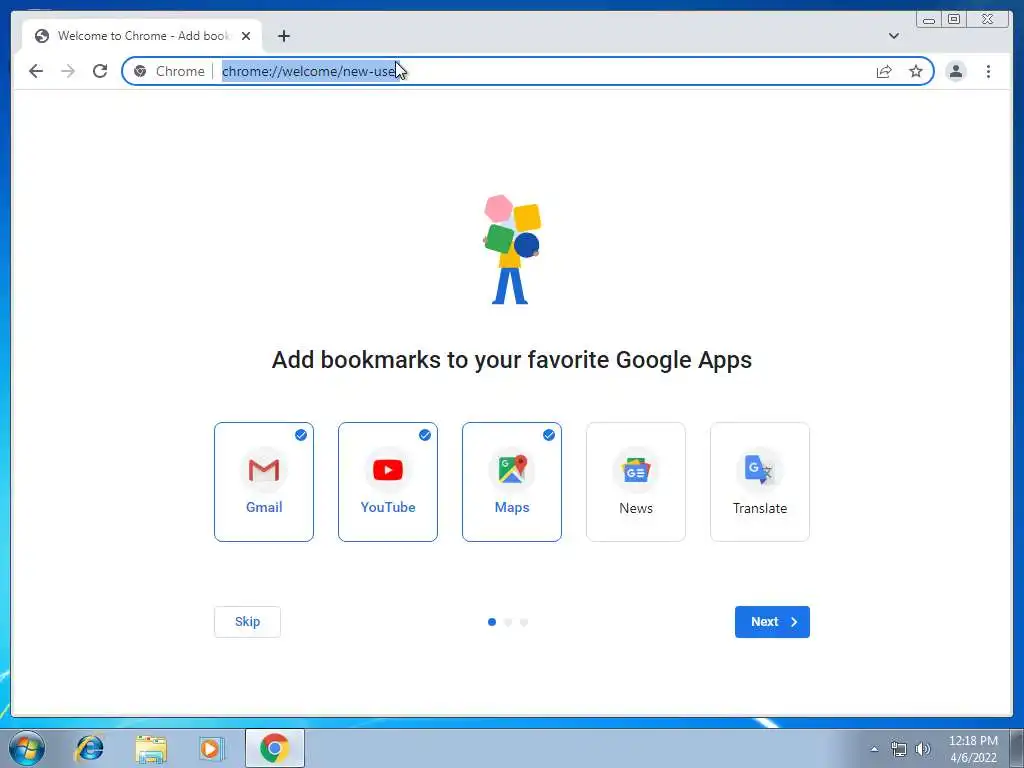Open the volume speaker tray icon
The width and height of the screenshot is (1024, 768).
click(x=923, y=749)
